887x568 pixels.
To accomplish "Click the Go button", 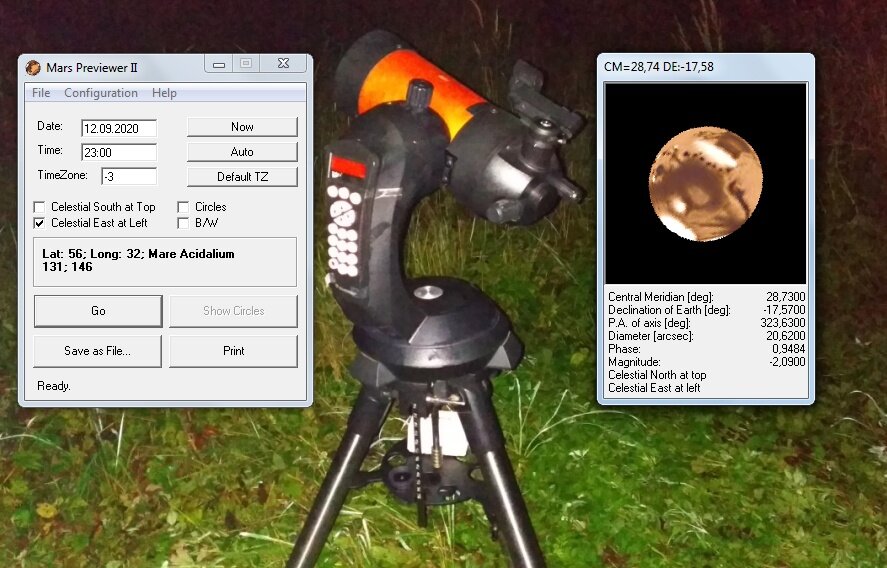I will click(x=98, y=311).
